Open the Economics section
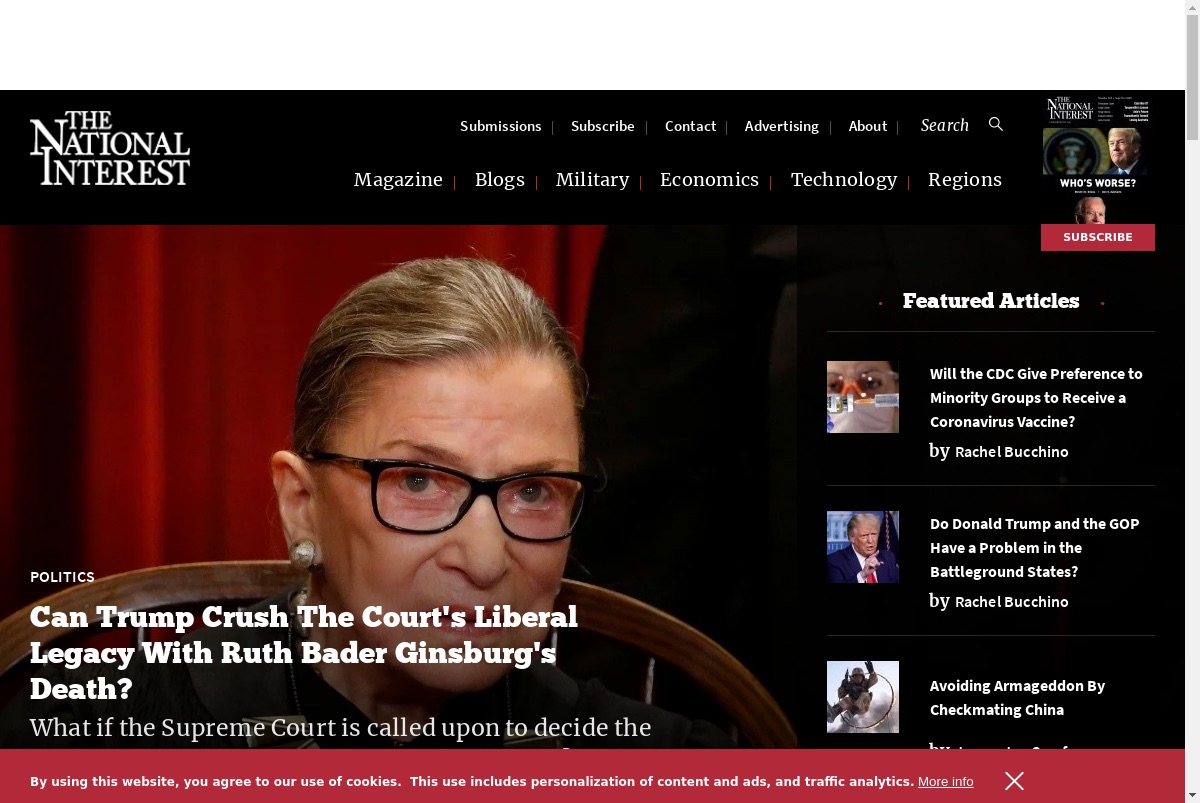Image resolution: width=1200 pixels, height=803 pixels. 709,180
